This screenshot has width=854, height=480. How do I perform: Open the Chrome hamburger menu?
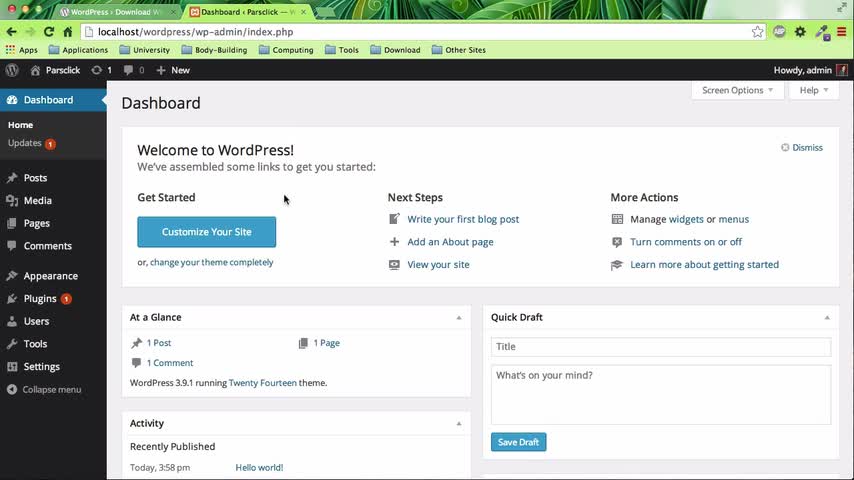tap(842, 32)
